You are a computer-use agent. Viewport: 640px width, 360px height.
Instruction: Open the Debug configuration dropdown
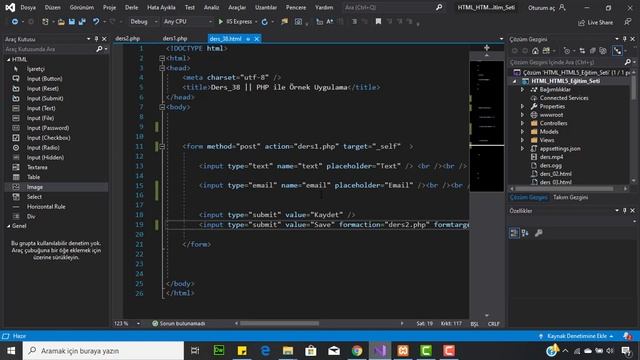[144, 22]
